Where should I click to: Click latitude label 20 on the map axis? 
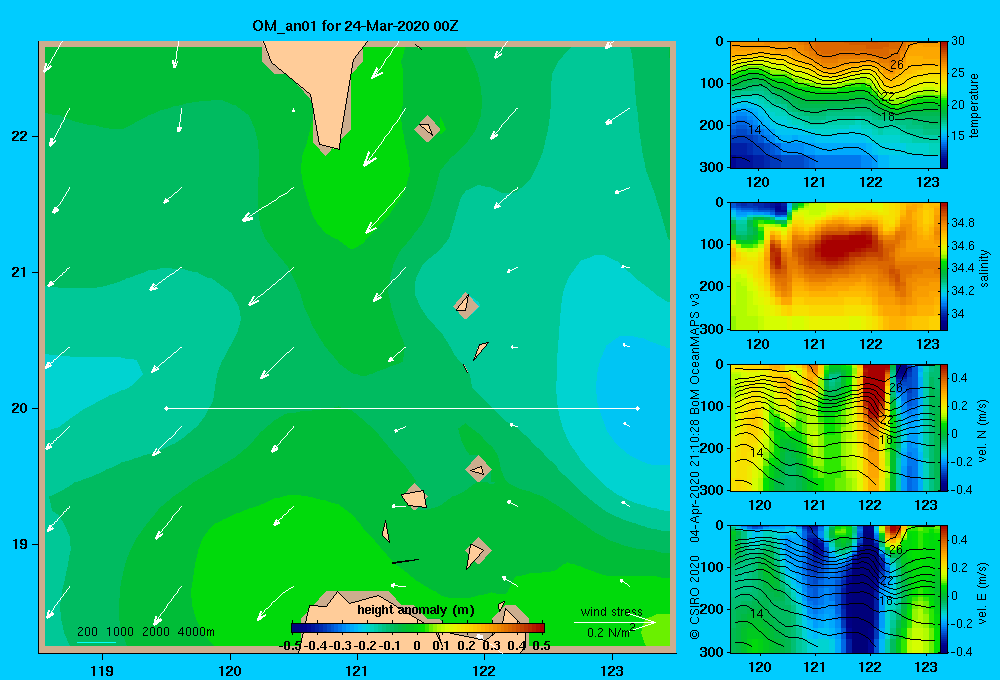pos(20,408)
